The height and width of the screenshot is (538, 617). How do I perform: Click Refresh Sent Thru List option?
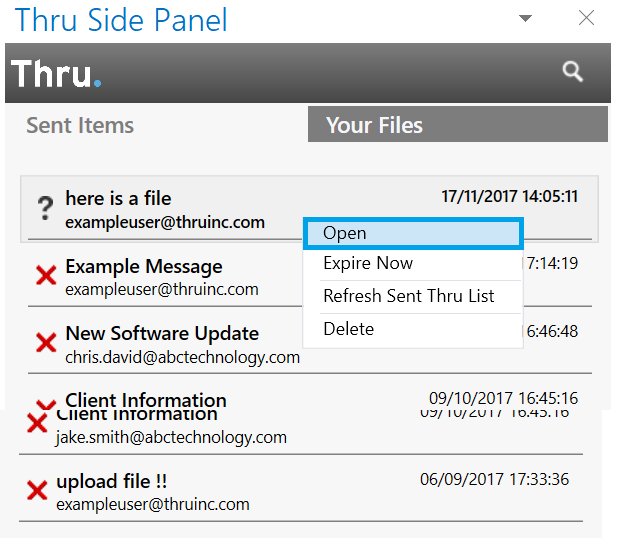tap(407, 296)
